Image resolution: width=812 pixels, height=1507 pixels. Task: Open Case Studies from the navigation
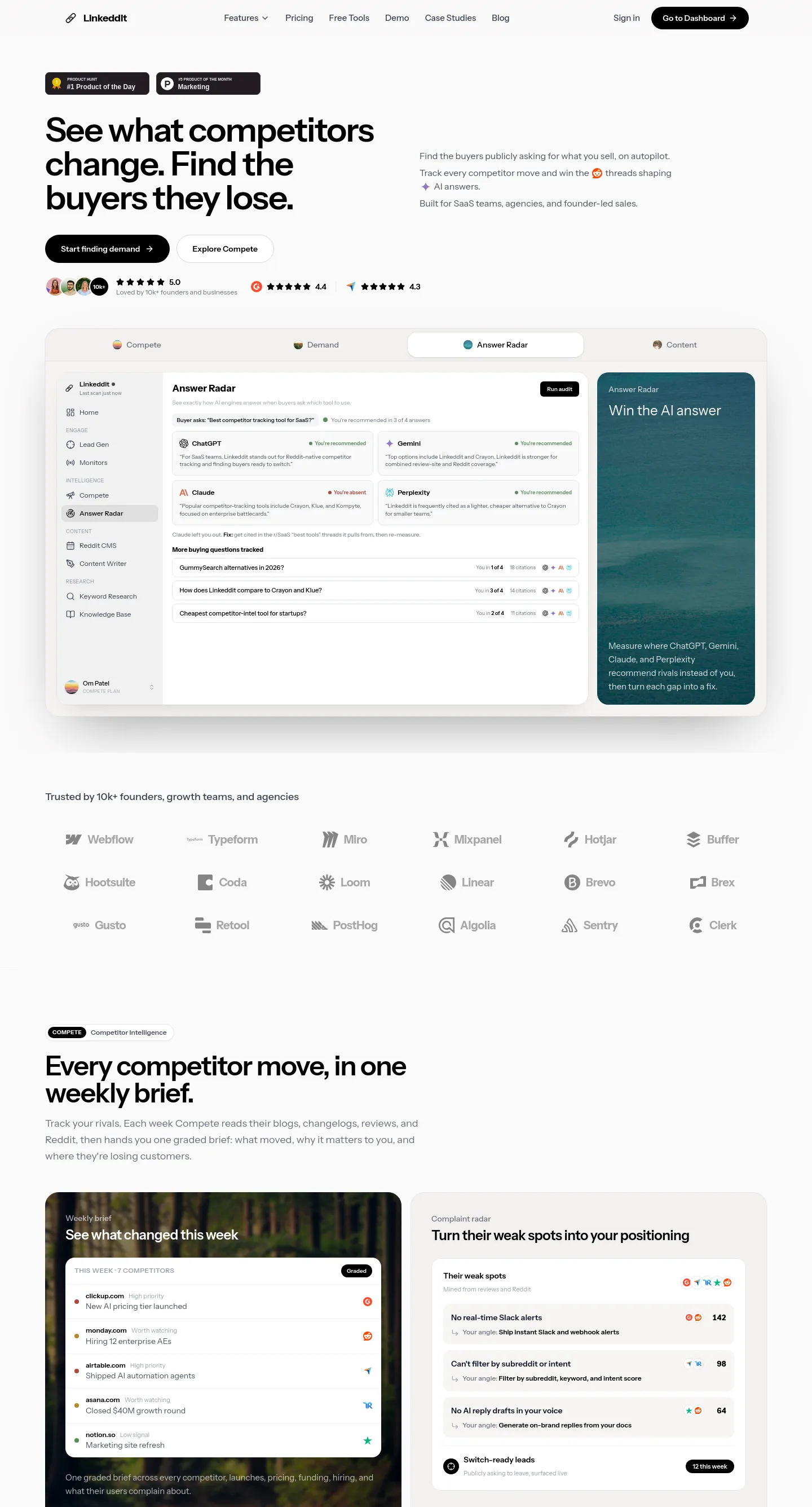tap(450, 18)
